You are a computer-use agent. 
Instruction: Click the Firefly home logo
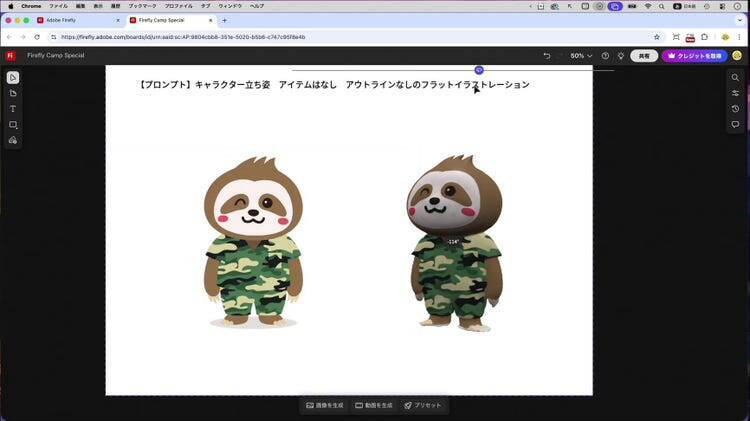(11, 55)
